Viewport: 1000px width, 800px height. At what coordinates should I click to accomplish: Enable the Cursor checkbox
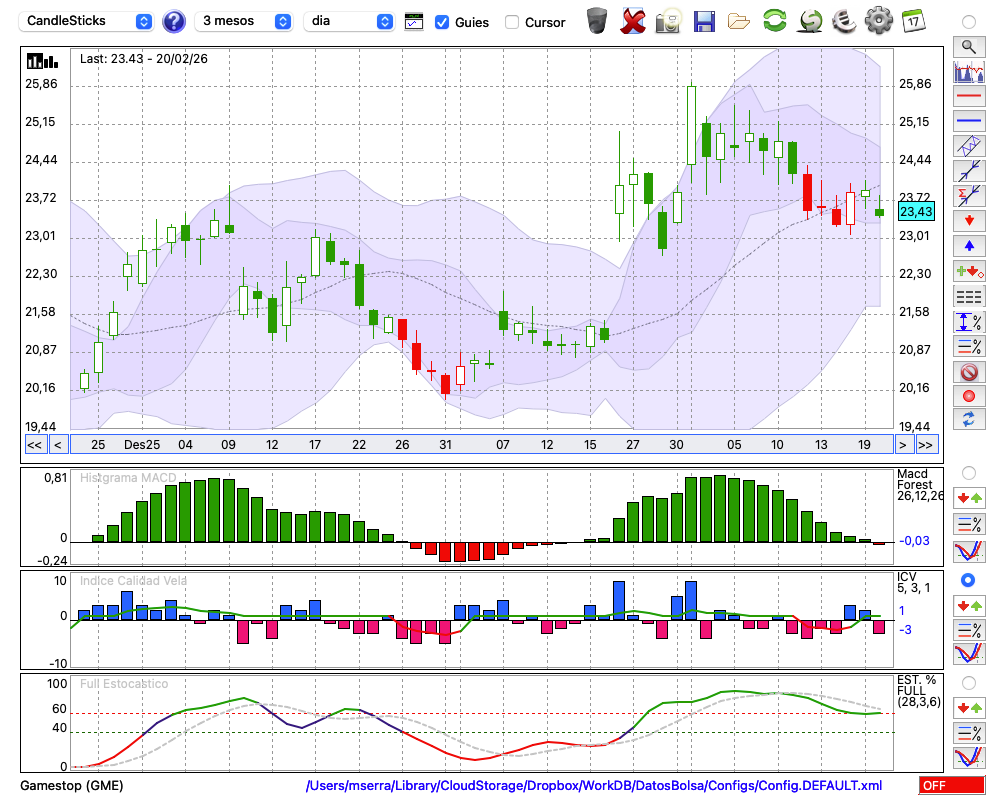click(512, 22)
